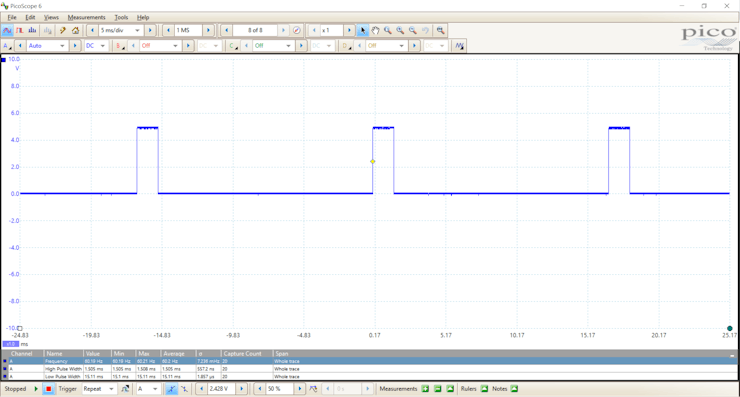This screenshot has height=397, width=740.
Task: Open the Buffer Navigator compass icon
Action: [296, 30]
